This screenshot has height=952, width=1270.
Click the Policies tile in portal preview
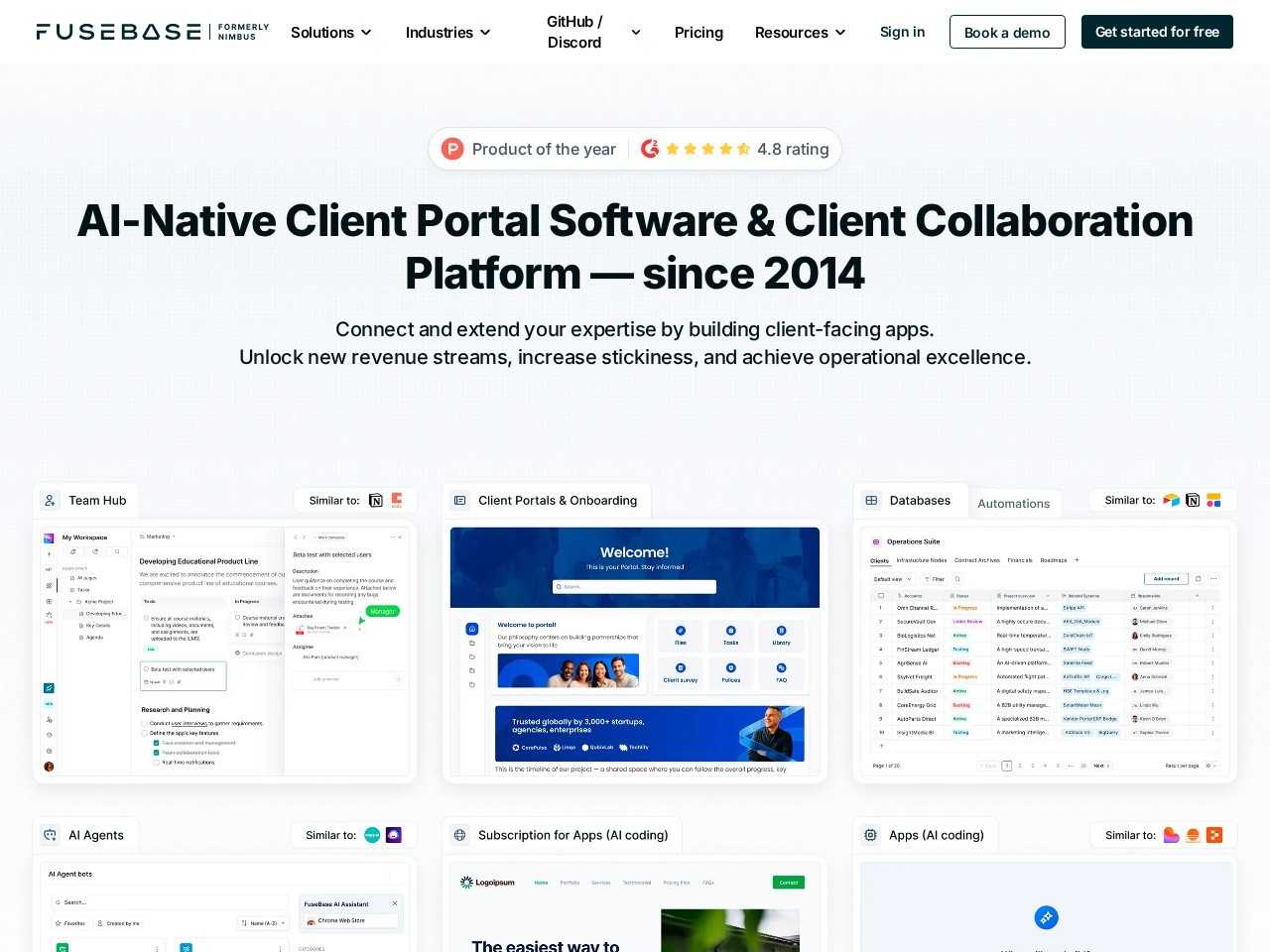731,672
